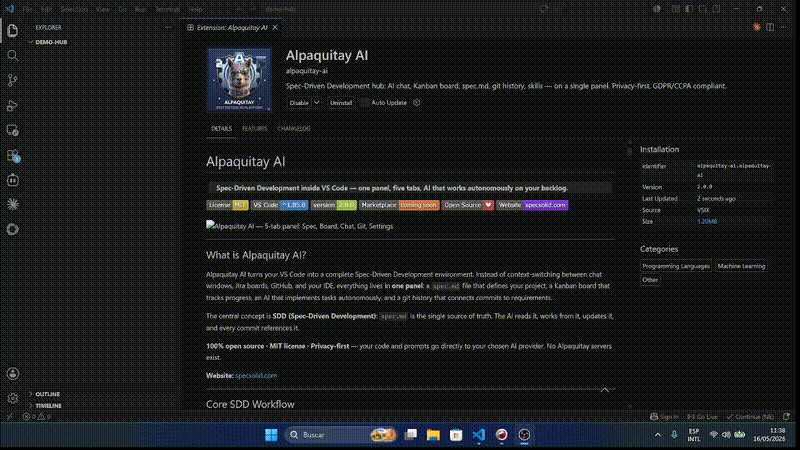The width and height of the screenshot is (800, 450).
Task: Open the Manage gear in the activity bar
Action: [12, 398]
